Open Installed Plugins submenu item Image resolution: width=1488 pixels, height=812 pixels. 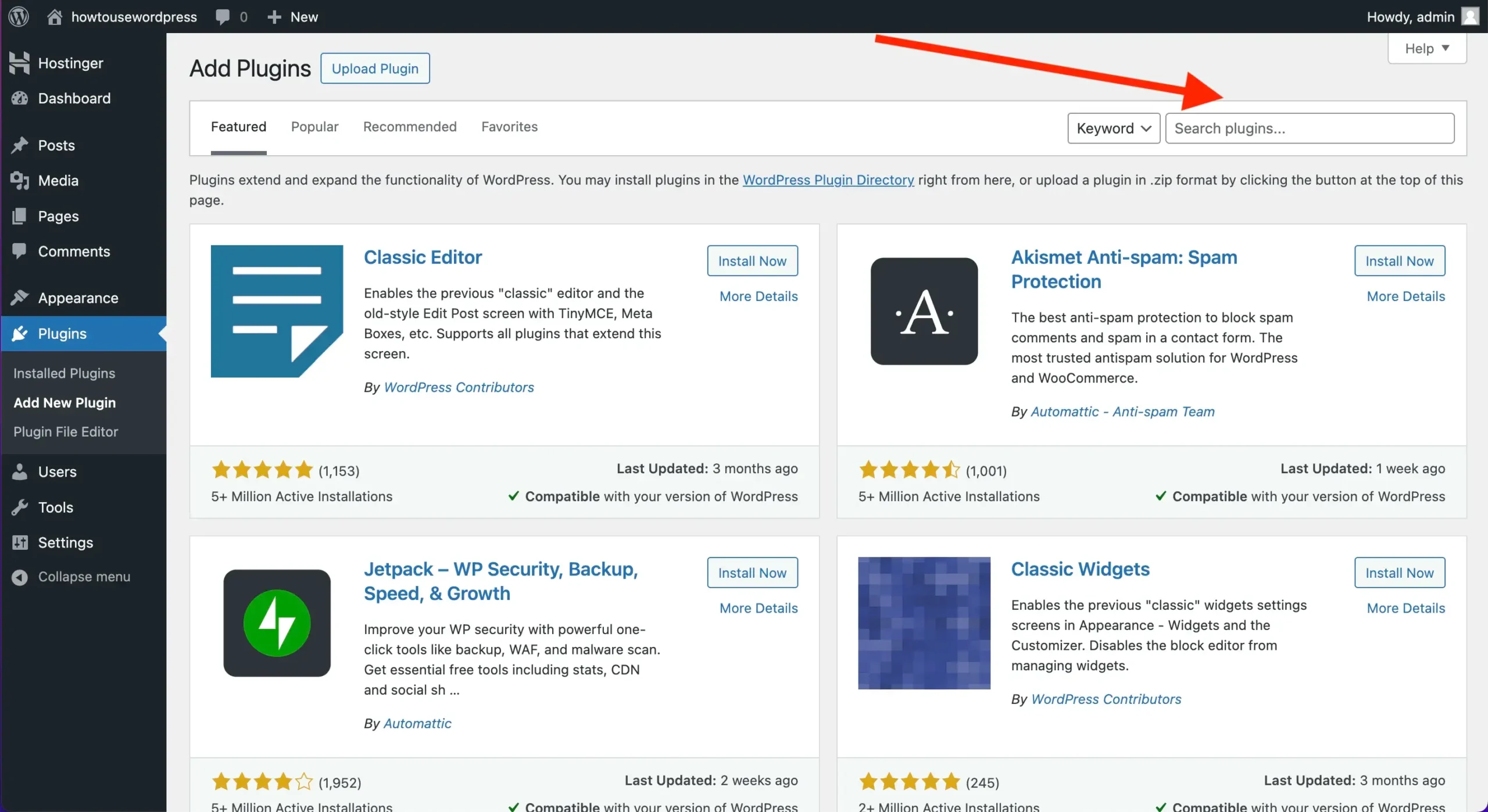point(64,373)
